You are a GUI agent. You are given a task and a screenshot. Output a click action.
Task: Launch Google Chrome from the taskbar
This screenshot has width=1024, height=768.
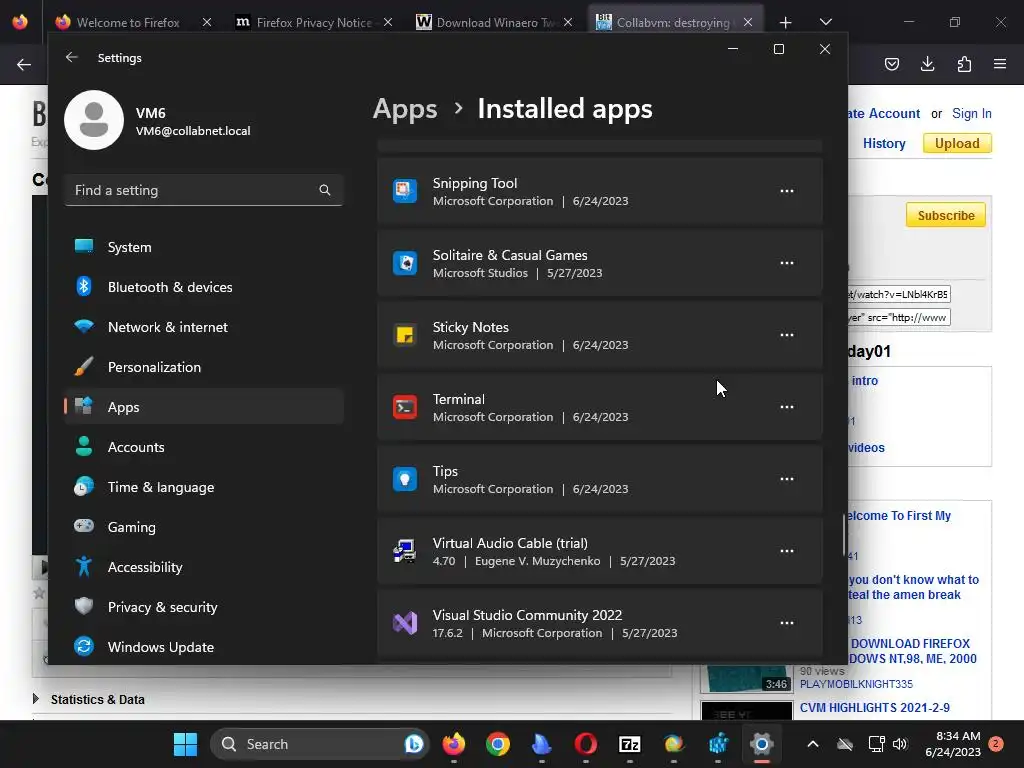[x=498, y=744]
